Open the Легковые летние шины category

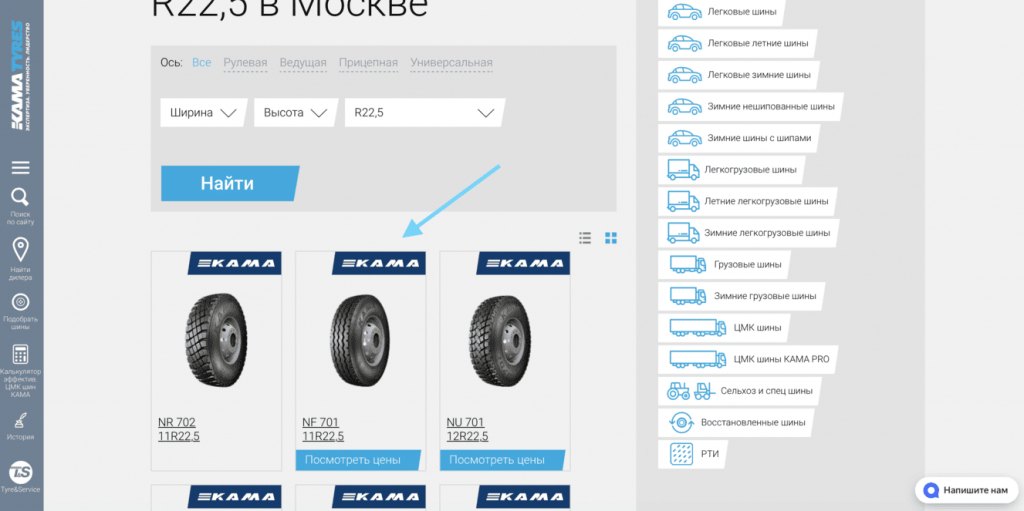click(x=739, y=43)
